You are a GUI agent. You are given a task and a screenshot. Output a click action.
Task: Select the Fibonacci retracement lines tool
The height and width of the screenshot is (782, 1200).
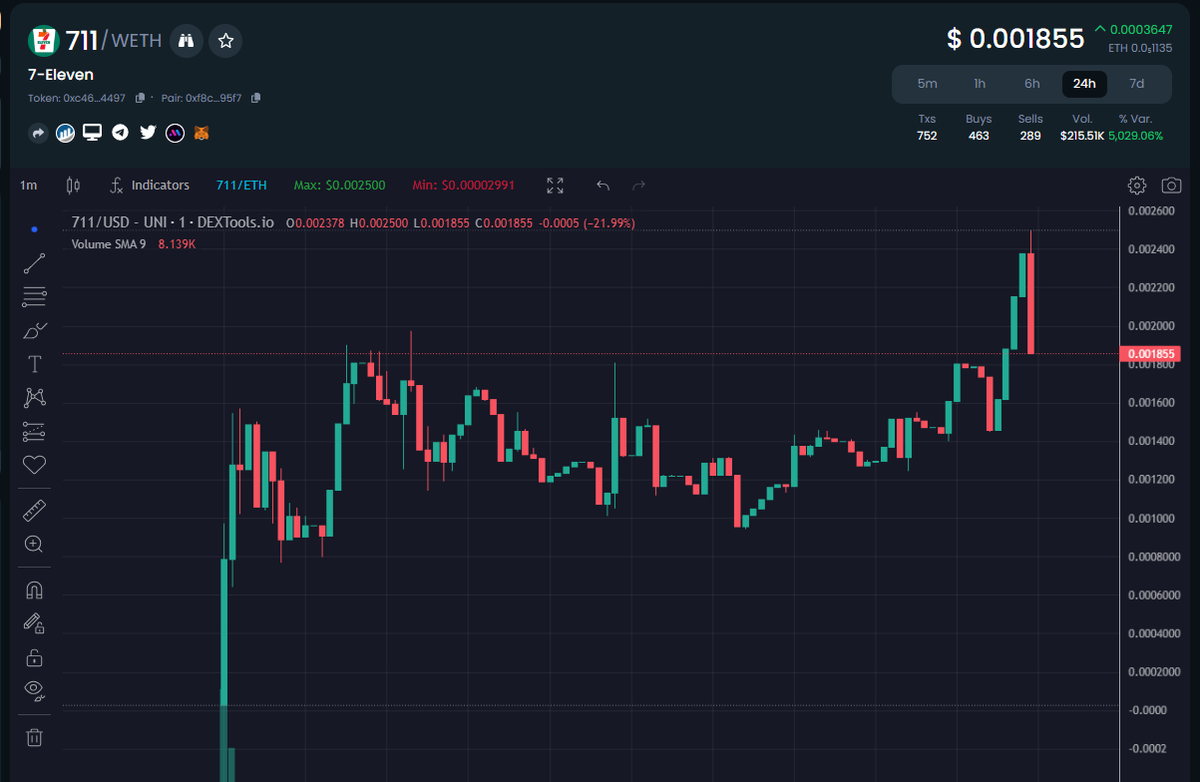34,297
